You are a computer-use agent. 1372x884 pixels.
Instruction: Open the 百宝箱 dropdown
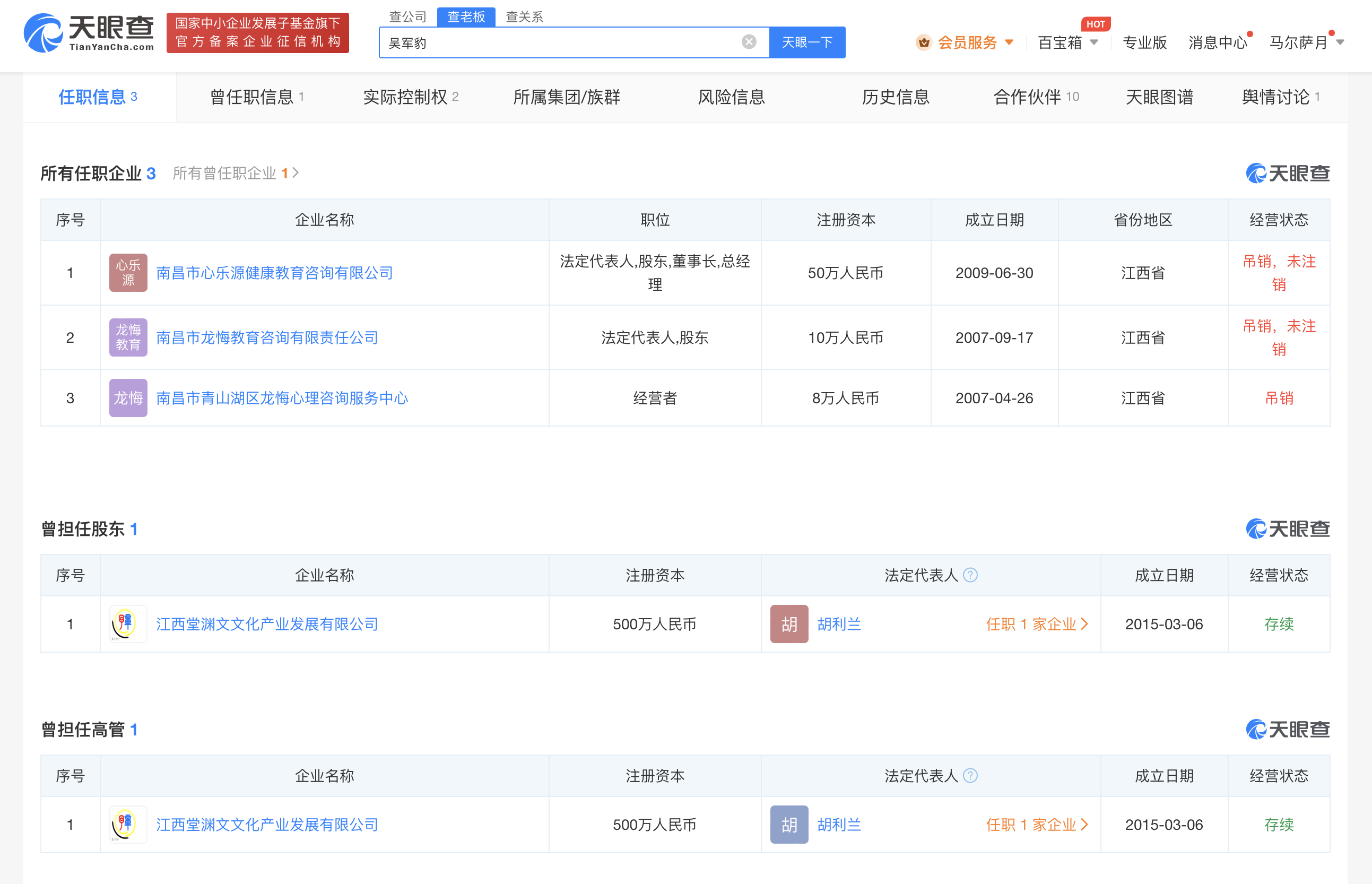point(1063,43)
